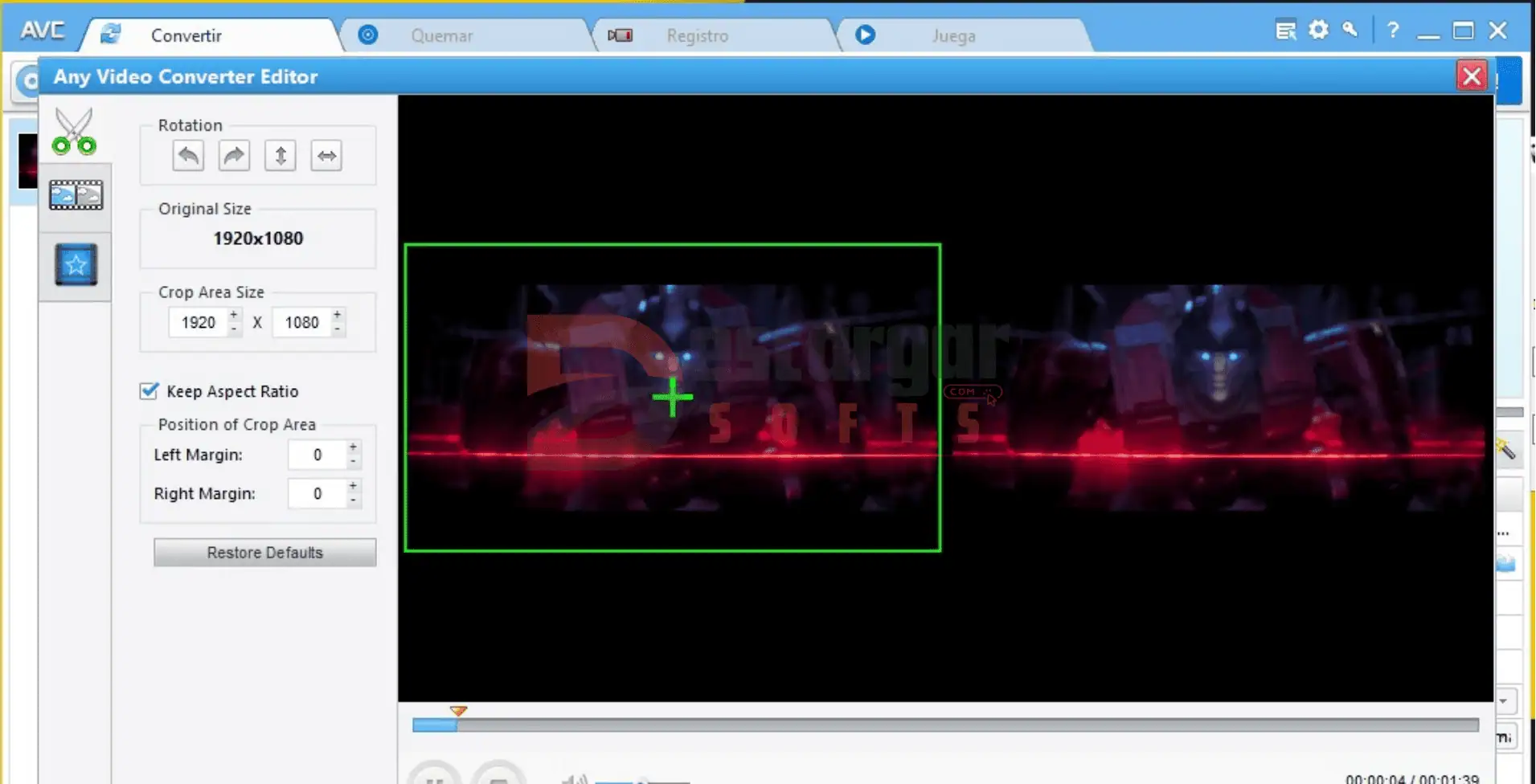The width and height of the screenshot is (1536, 784).
Task: Increase crop width with plus stepper
Action: pos(234,315)
